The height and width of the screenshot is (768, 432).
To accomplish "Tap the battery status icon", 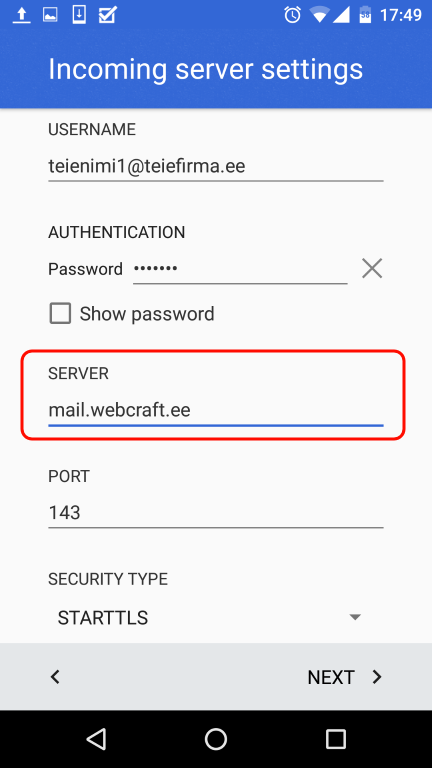I will tap(365, 15).
